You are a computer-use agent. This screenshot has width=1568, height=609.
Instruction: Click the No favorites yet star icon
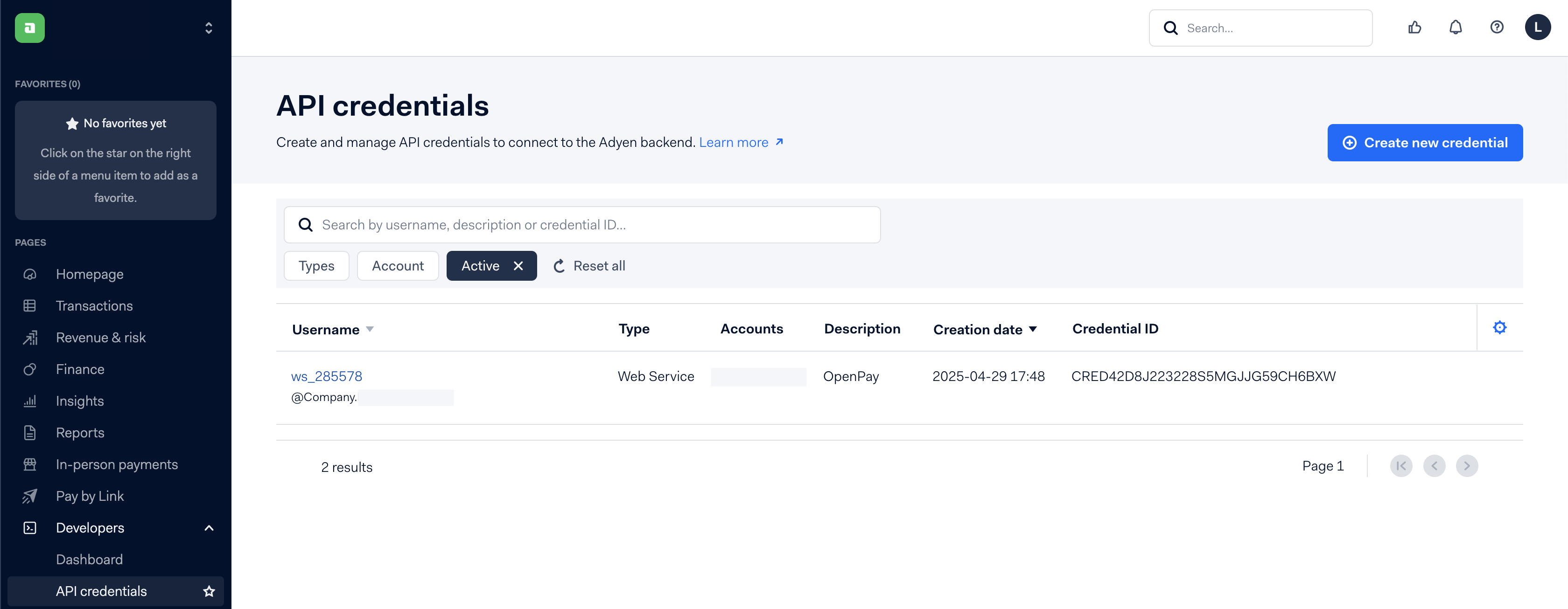[x=72, y=124]
